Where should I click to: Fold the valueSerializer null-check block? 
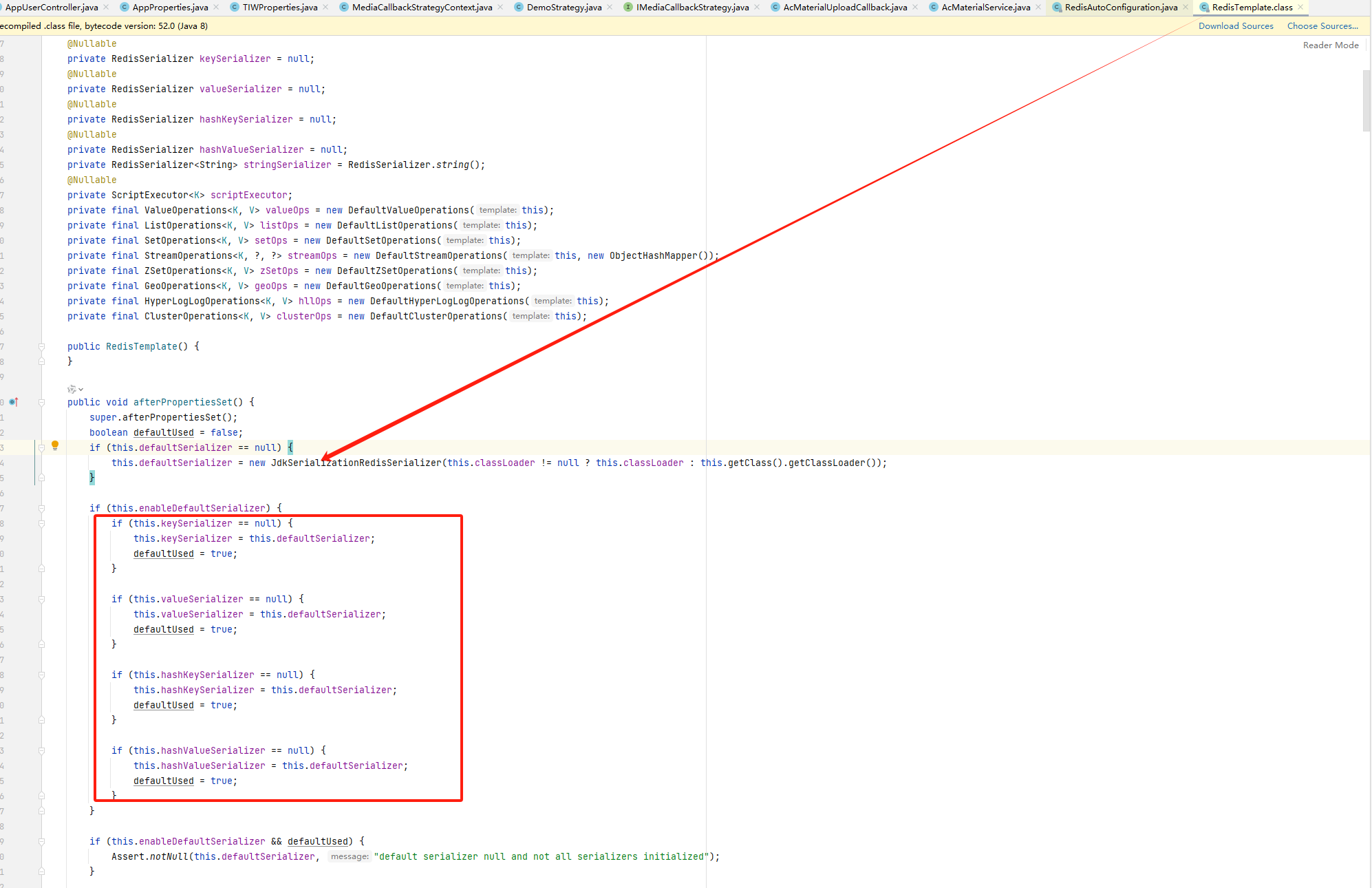tap(41, 600)
